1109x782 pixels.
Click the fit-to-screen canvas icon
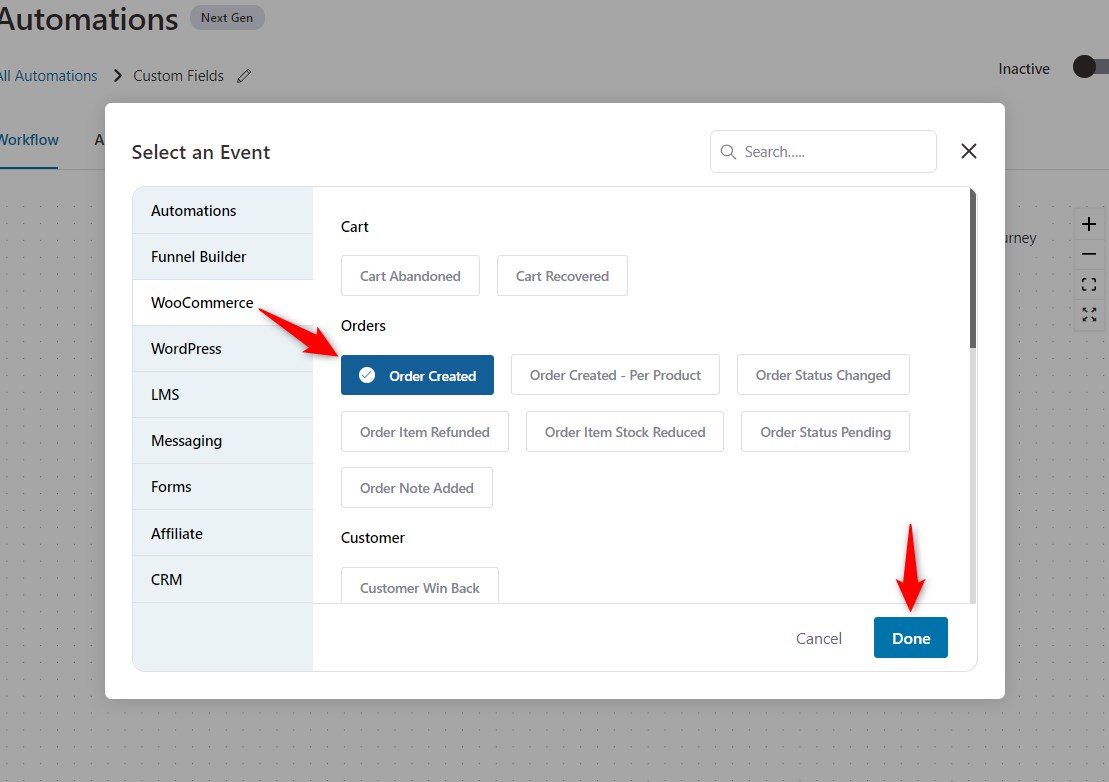[1089, 284]
